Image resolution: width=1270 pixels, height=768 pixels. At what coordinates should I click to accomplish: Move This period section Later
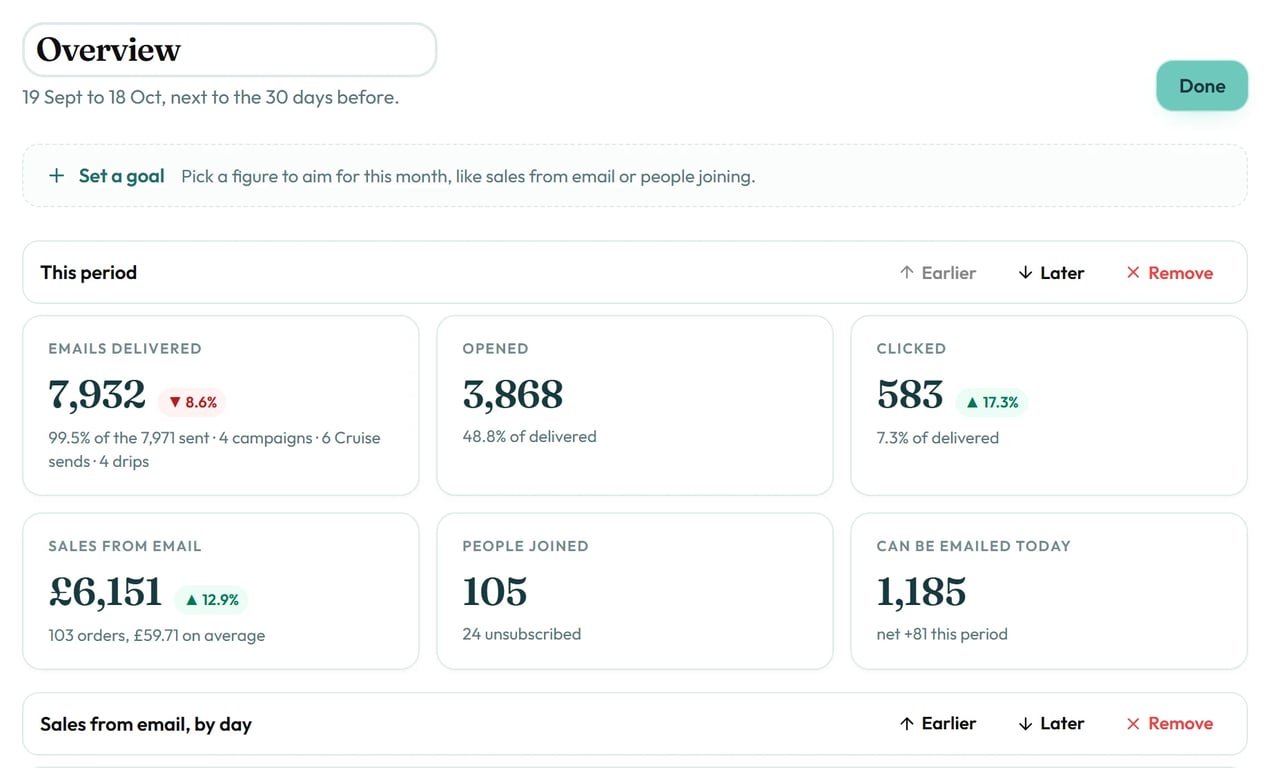[1051, 273]
